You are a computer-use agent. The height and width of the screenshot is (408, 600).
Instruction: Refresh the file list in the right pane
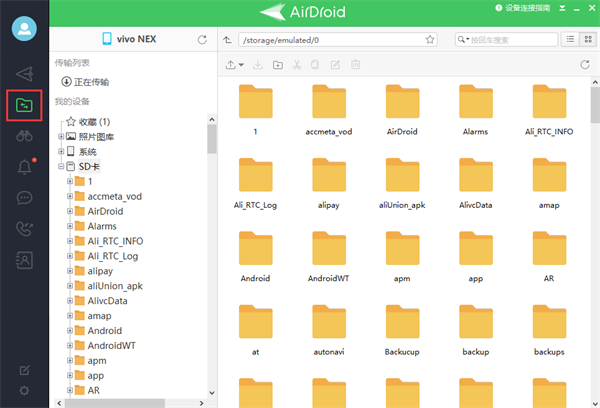click(585, 65)
